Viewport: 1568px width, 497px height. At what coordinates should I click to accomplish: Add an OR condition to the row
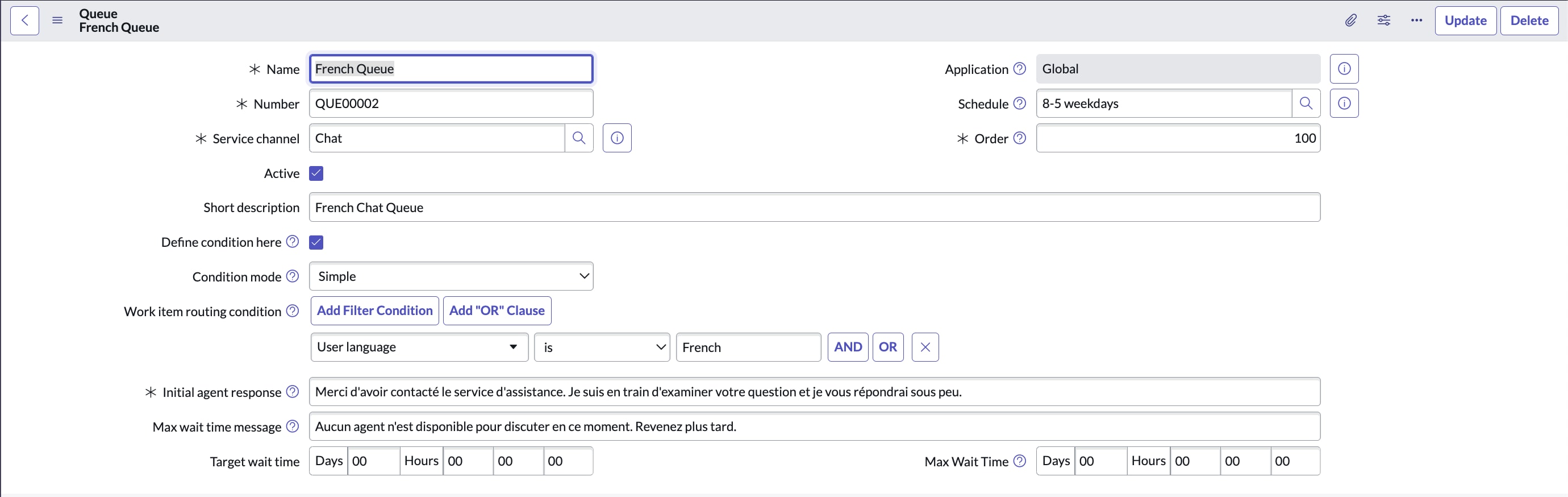887,347
